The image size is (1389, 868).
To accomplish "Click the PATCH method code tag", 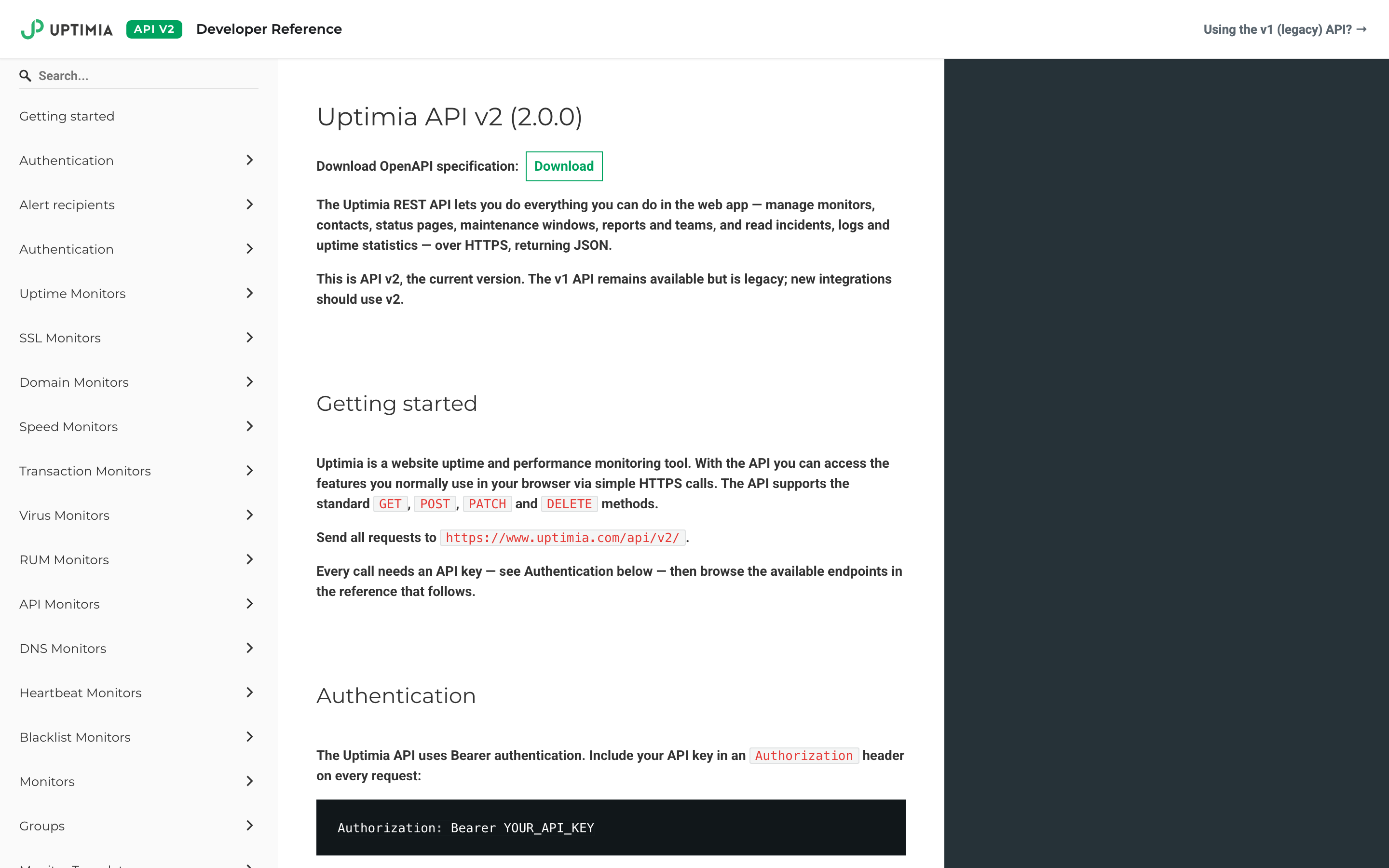I will (x=487, y=504).
